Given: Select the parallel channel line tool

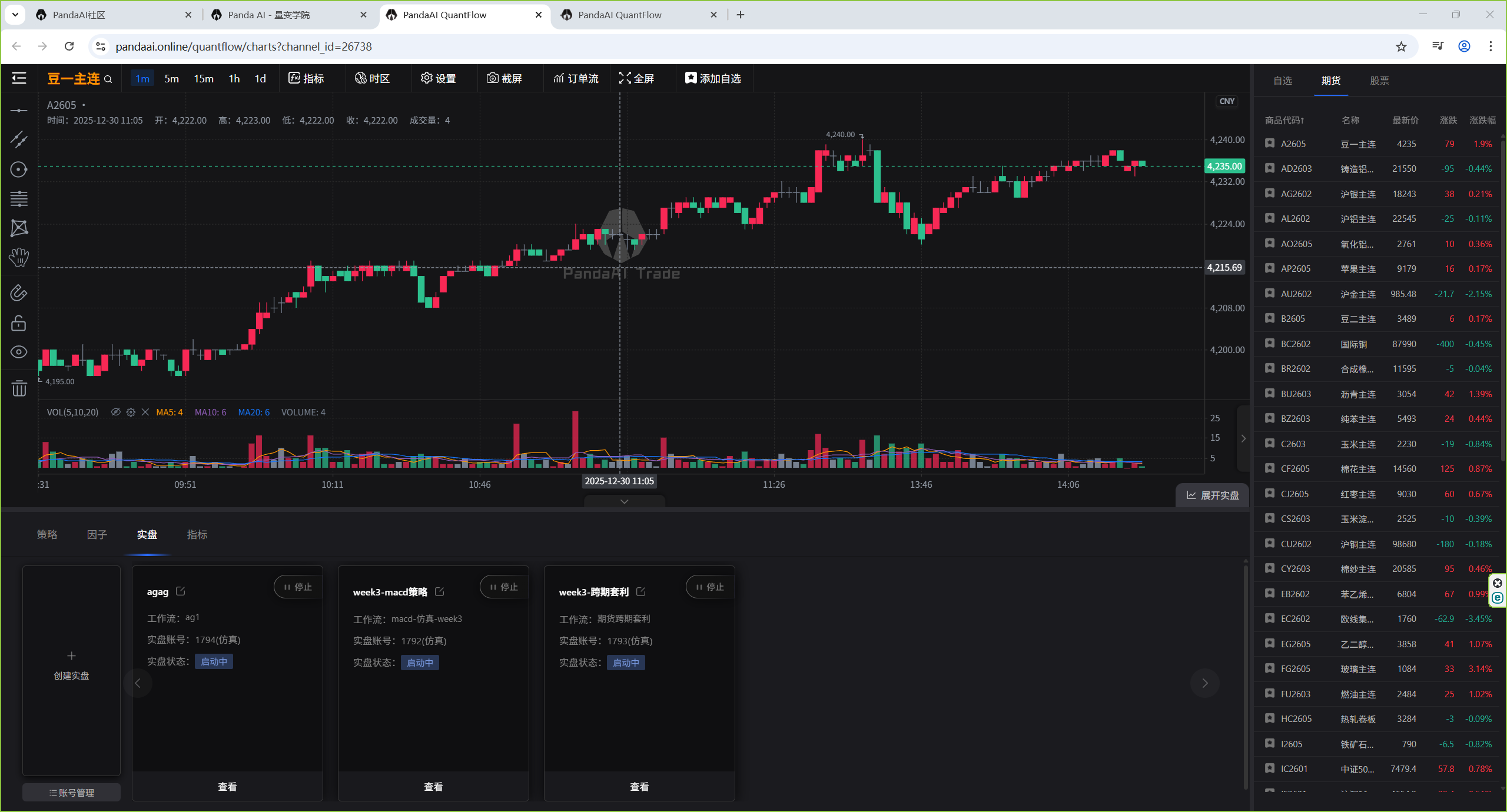Looking at the screenshot, I should (19, 140).
